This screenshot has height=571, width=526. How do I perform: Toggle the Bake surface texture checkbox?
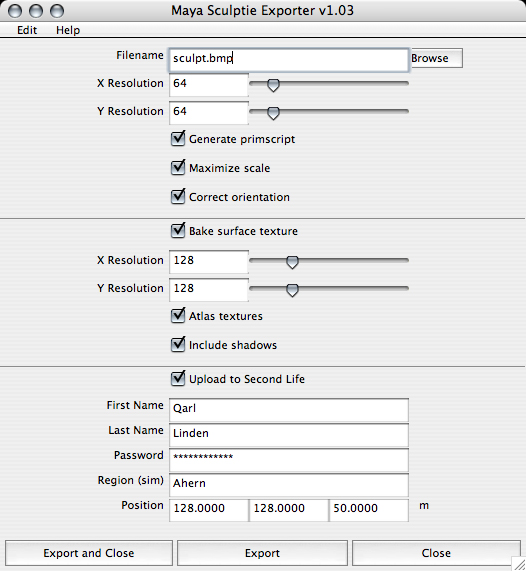178,231
